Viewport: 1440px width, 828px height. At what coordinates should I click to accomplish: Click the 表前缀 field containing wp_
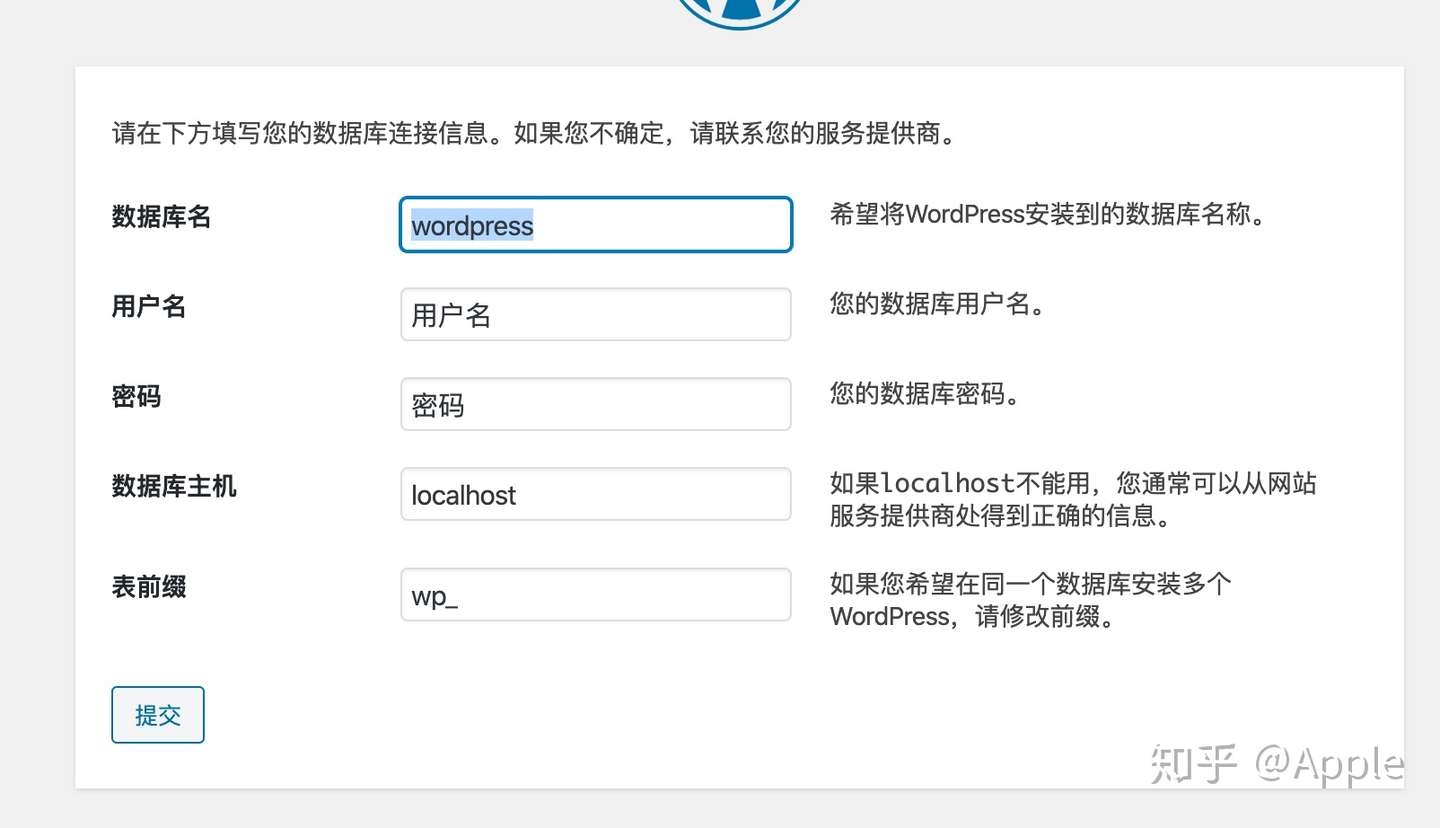coord(596,594)
